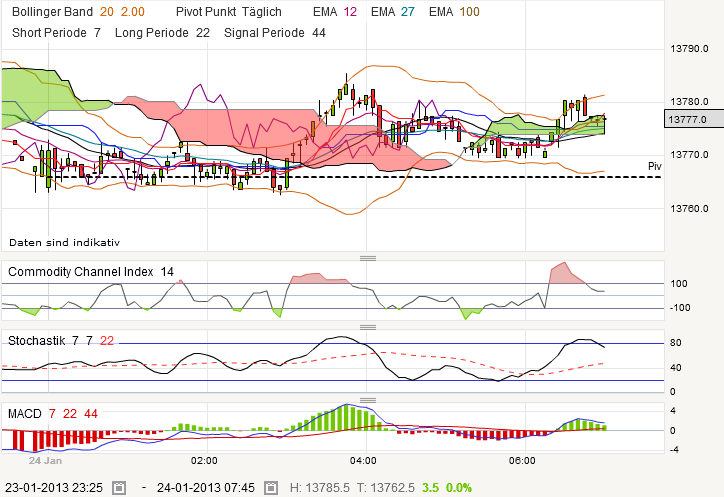Click the EMA 100 period value
This screenshot has height=497, width=724.
tap(470, 12)
